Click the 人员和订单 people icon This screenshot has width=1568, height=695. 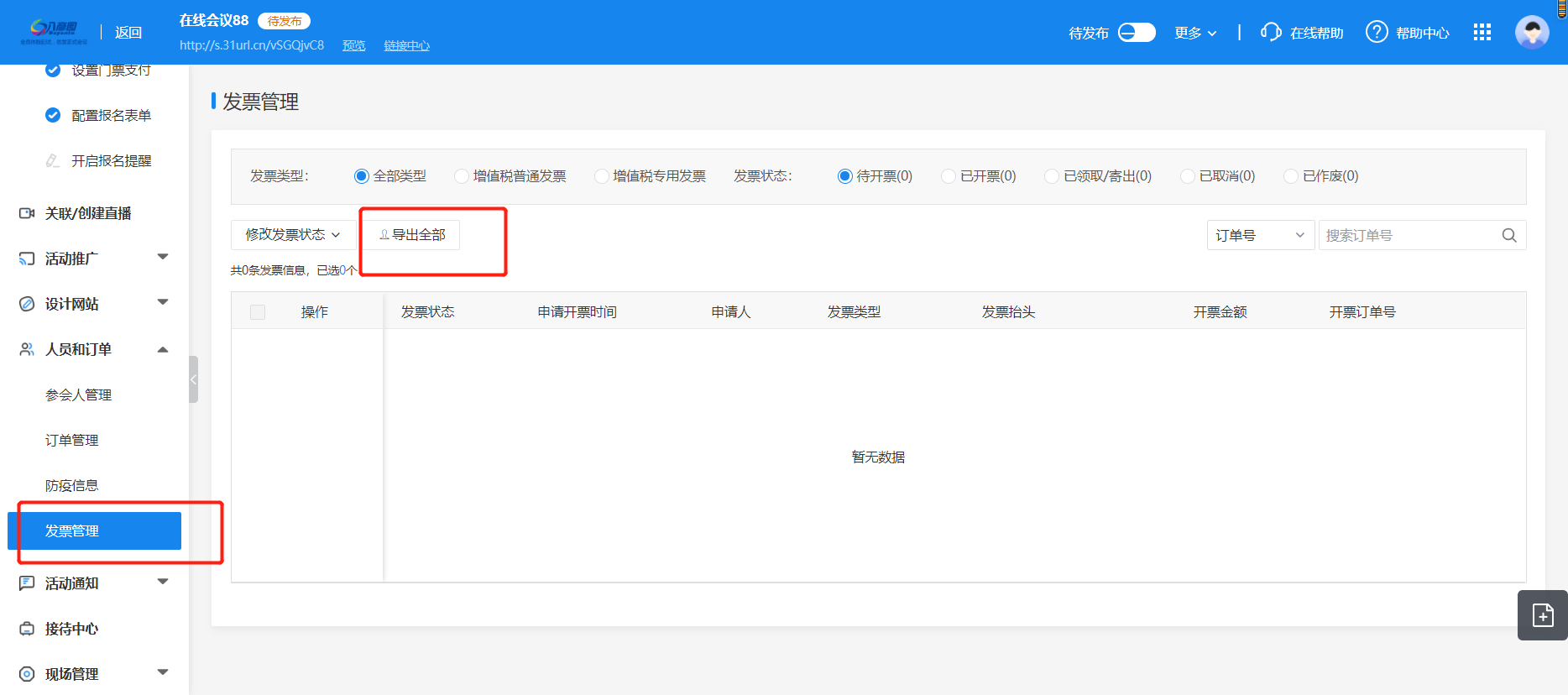click(27, 349)
